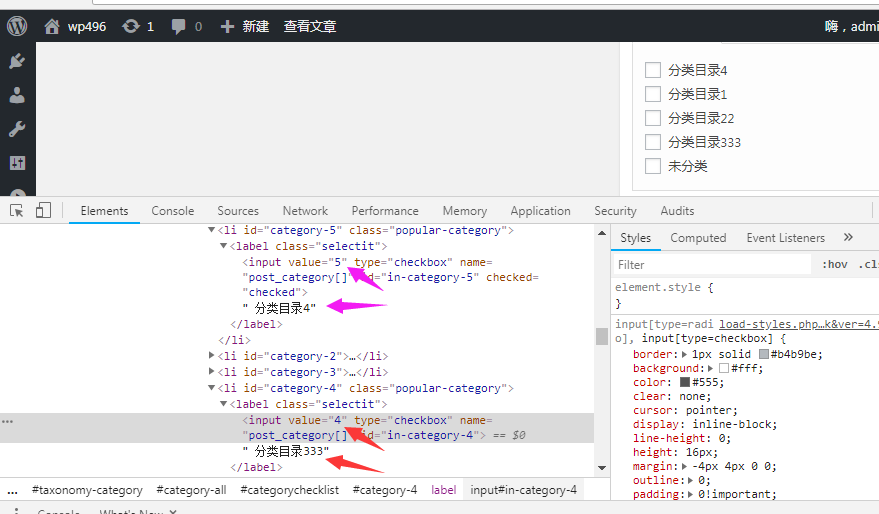Screen dimensions: 879x514
Task: Open the Tools wrench icon in sidebar
Action: point(17,129)
